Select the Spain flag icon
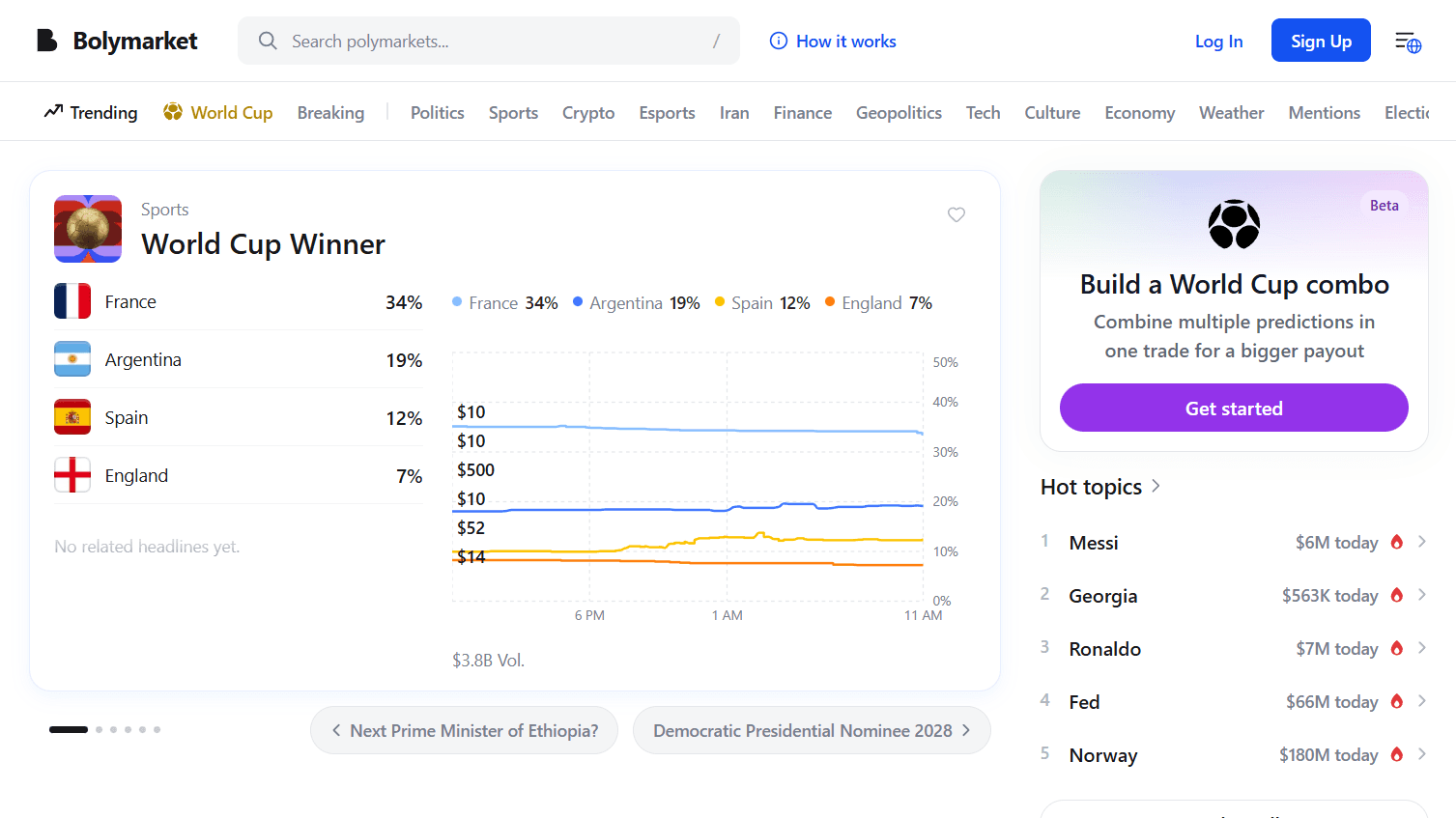1456x818 pixels. [72, 417]
